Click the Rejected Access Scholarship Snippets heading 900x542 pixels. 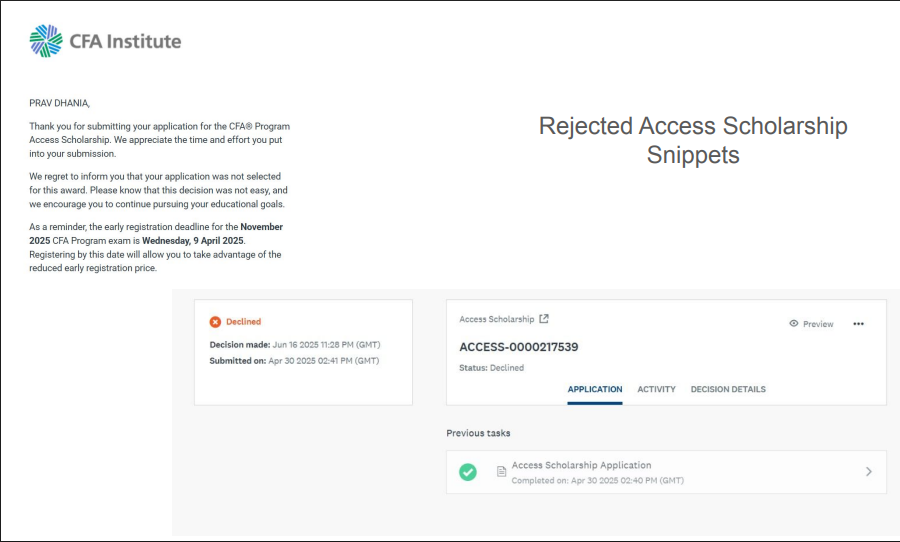tap(693, 140)
